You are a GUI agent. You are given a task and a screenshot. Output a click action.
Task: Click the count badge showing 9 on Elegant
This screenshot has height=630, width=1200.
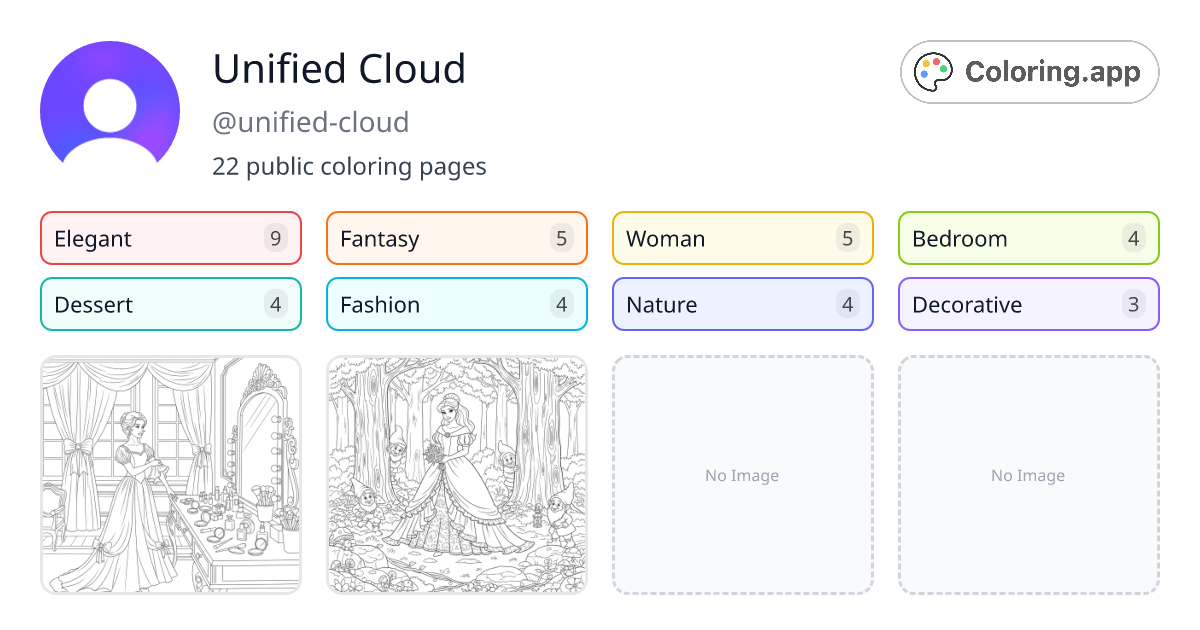276,238
